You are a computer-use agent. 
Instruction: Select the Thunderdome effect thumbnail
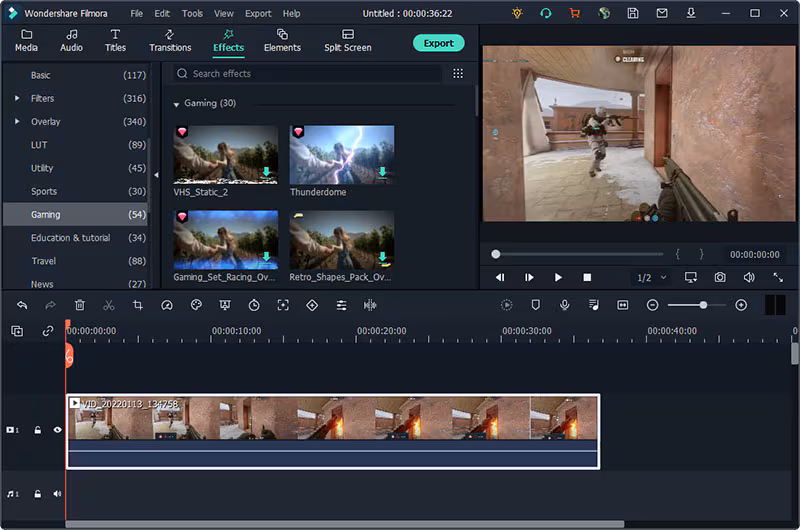(x=342, y=154)
